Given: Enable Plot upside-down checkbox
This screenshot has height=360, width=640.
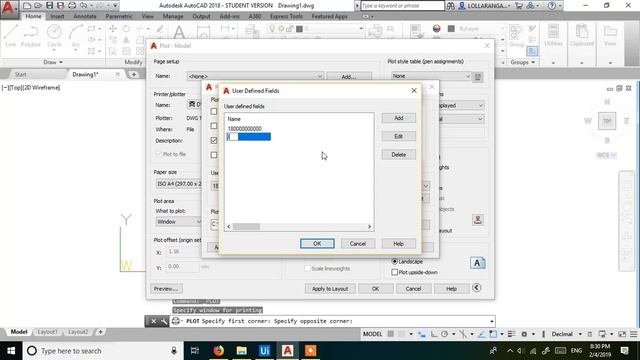Looking at the screenshot, I should [x=394, y=272].
